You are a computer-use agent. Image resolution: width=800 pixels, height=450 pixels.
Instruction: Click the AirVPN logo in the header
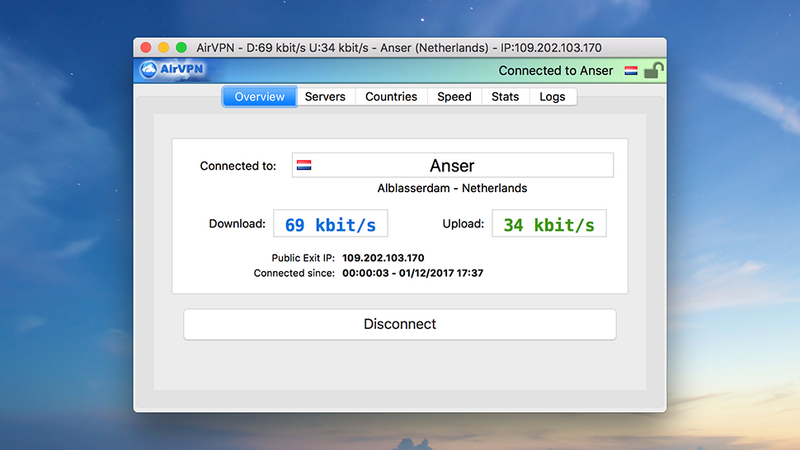click(172, 69)
